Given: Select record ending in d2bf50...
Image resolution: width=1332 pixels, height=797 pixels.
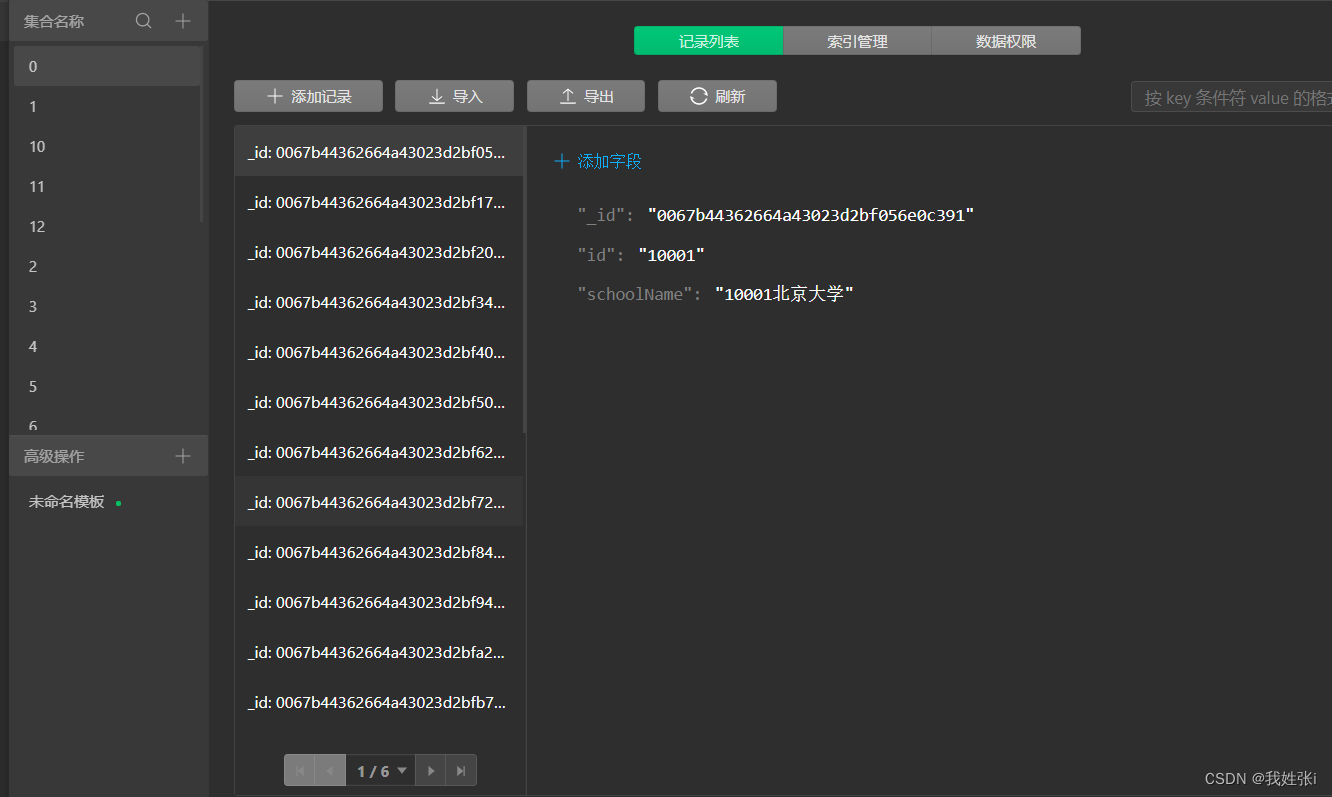Looking at the screenshot, I should (x=378, y=402).
